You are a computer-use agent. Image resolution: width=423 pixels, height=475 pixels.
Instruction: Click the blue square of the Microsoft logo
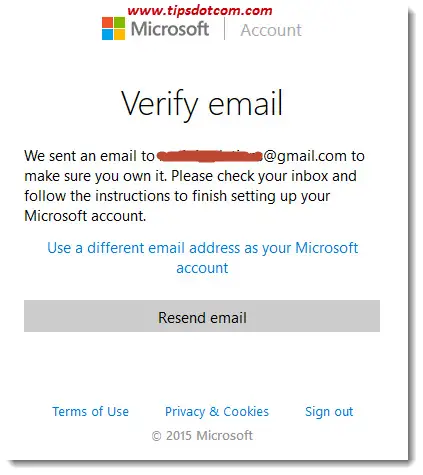click(x=108, y=35)
